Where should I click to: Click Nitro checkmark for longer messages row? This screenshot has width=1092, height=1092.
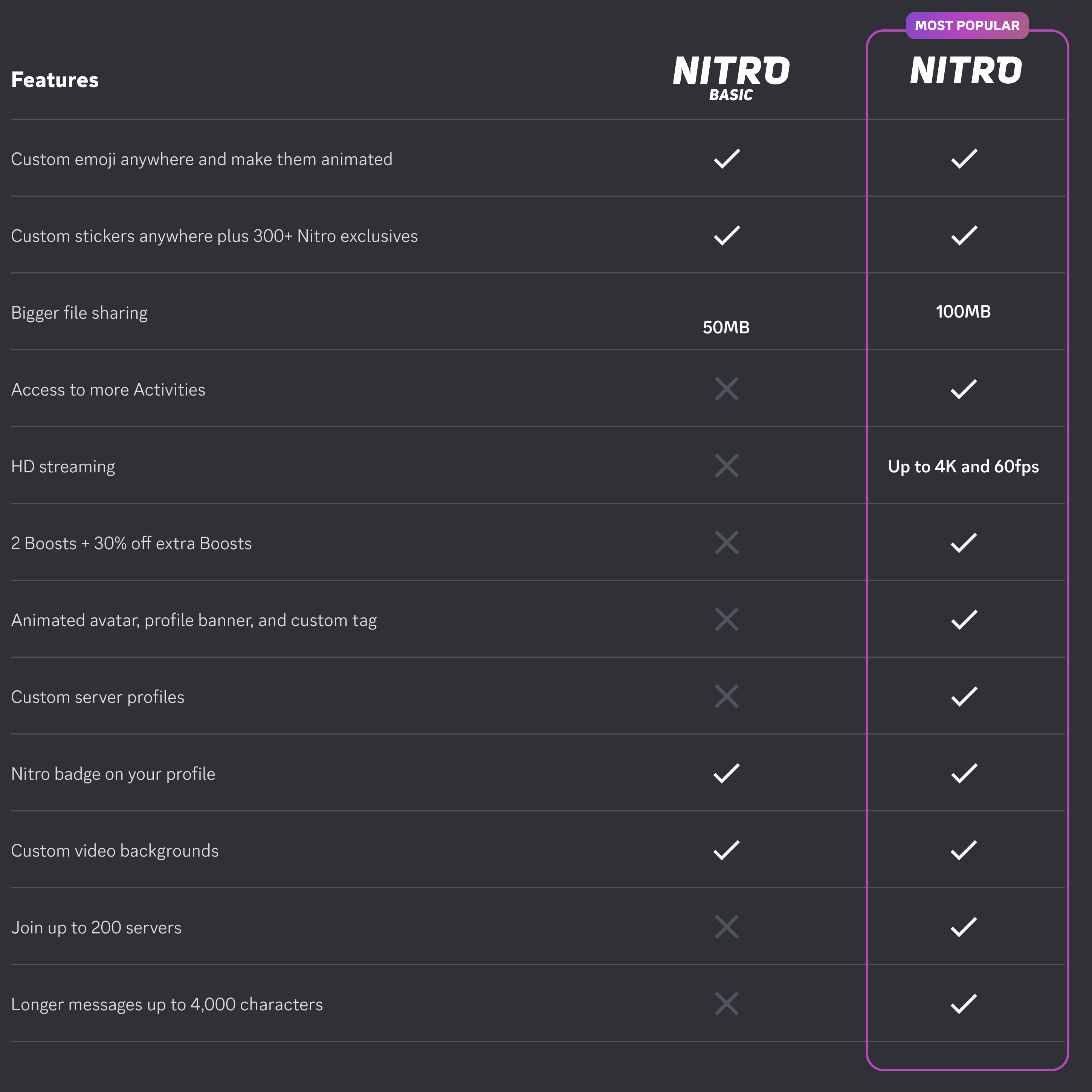coord(964,1004)
